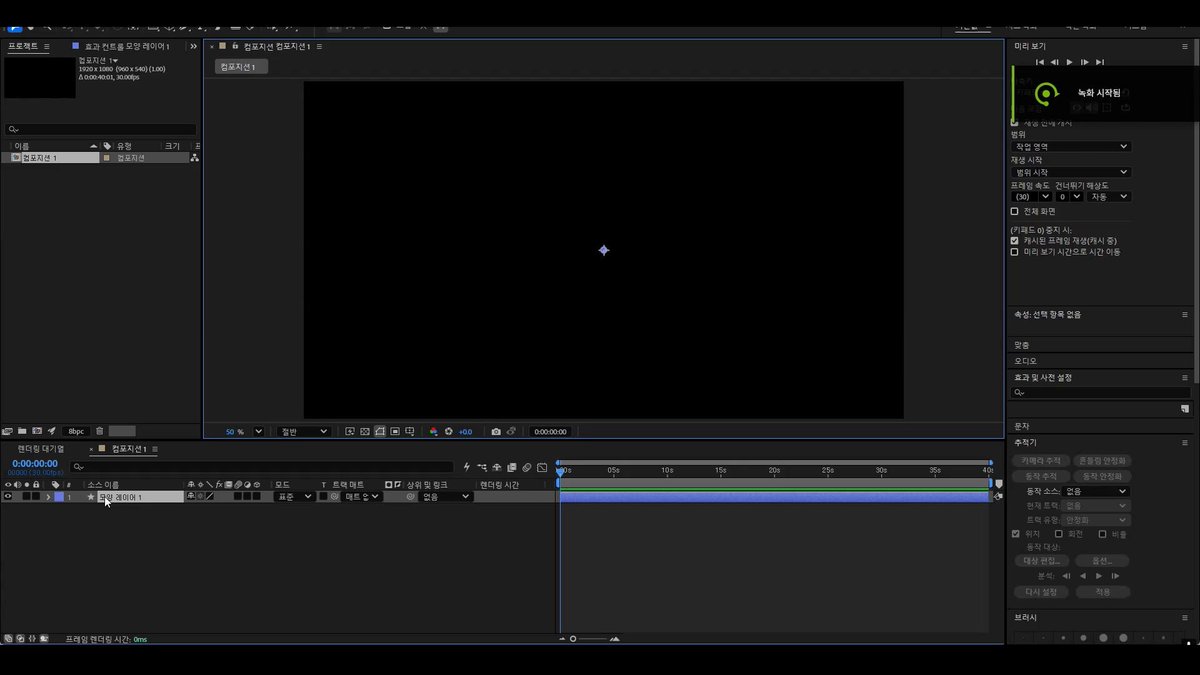Hide 모양 레이어 1 with the eye icon
Viewport: 1200px width, 675px height.
[8, 497]
